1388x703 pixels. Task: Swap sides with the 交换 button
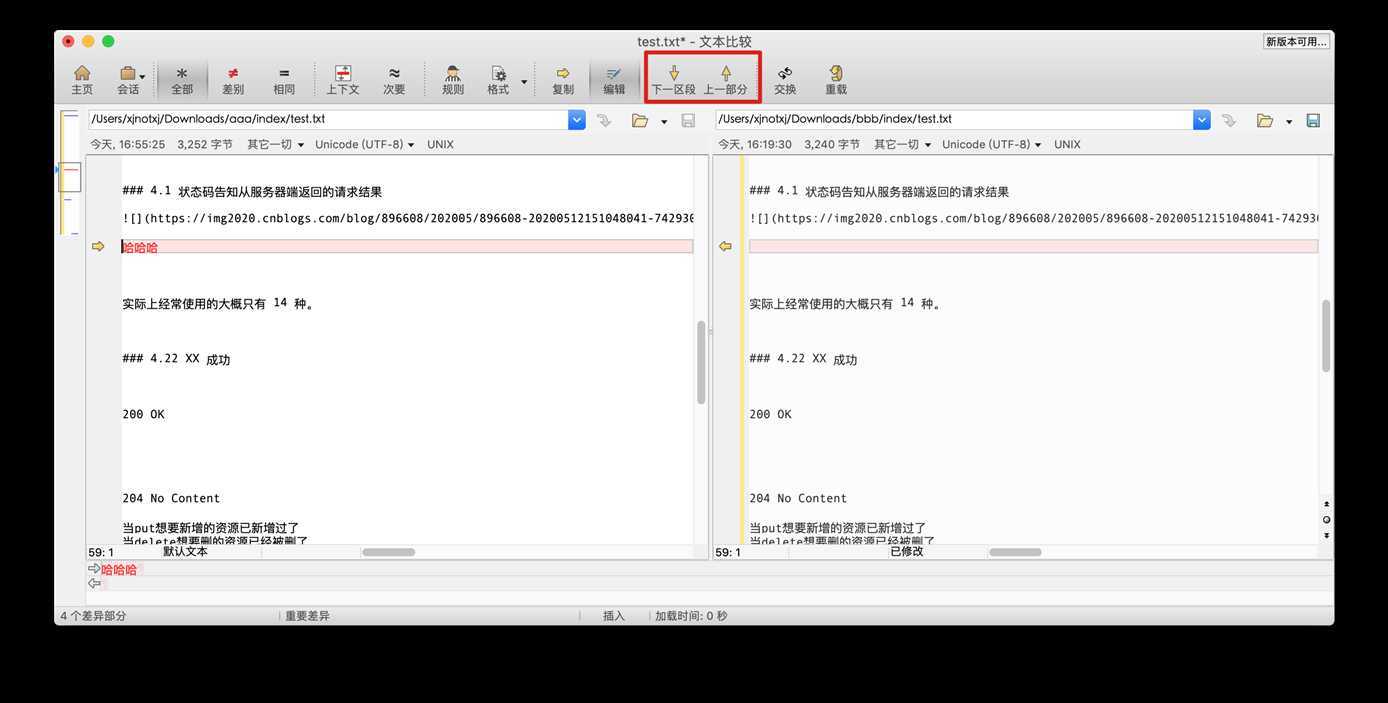click(785, 80)
